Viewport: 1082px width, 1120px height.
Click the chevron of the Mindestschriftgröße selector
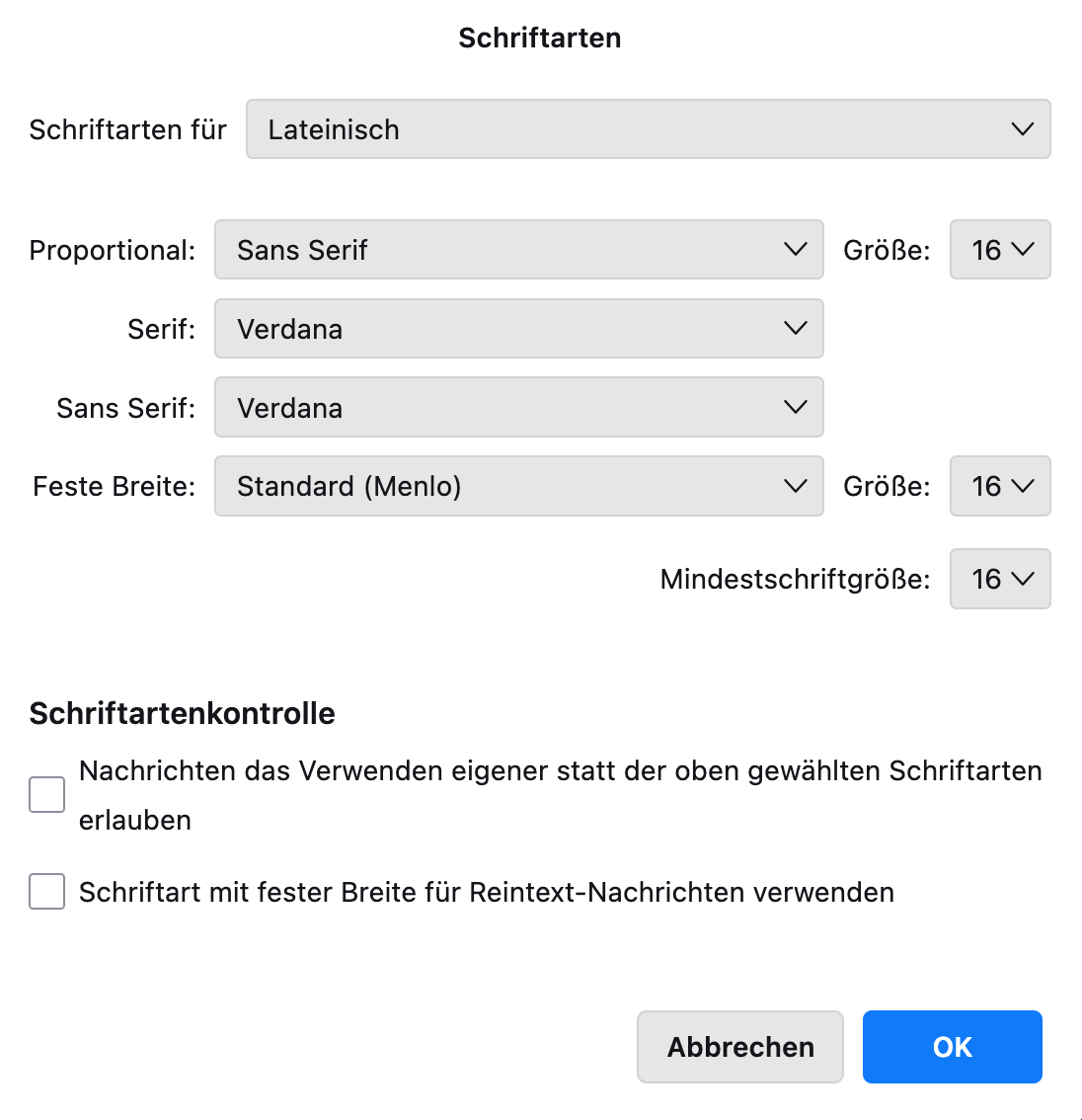(1023, 579)
